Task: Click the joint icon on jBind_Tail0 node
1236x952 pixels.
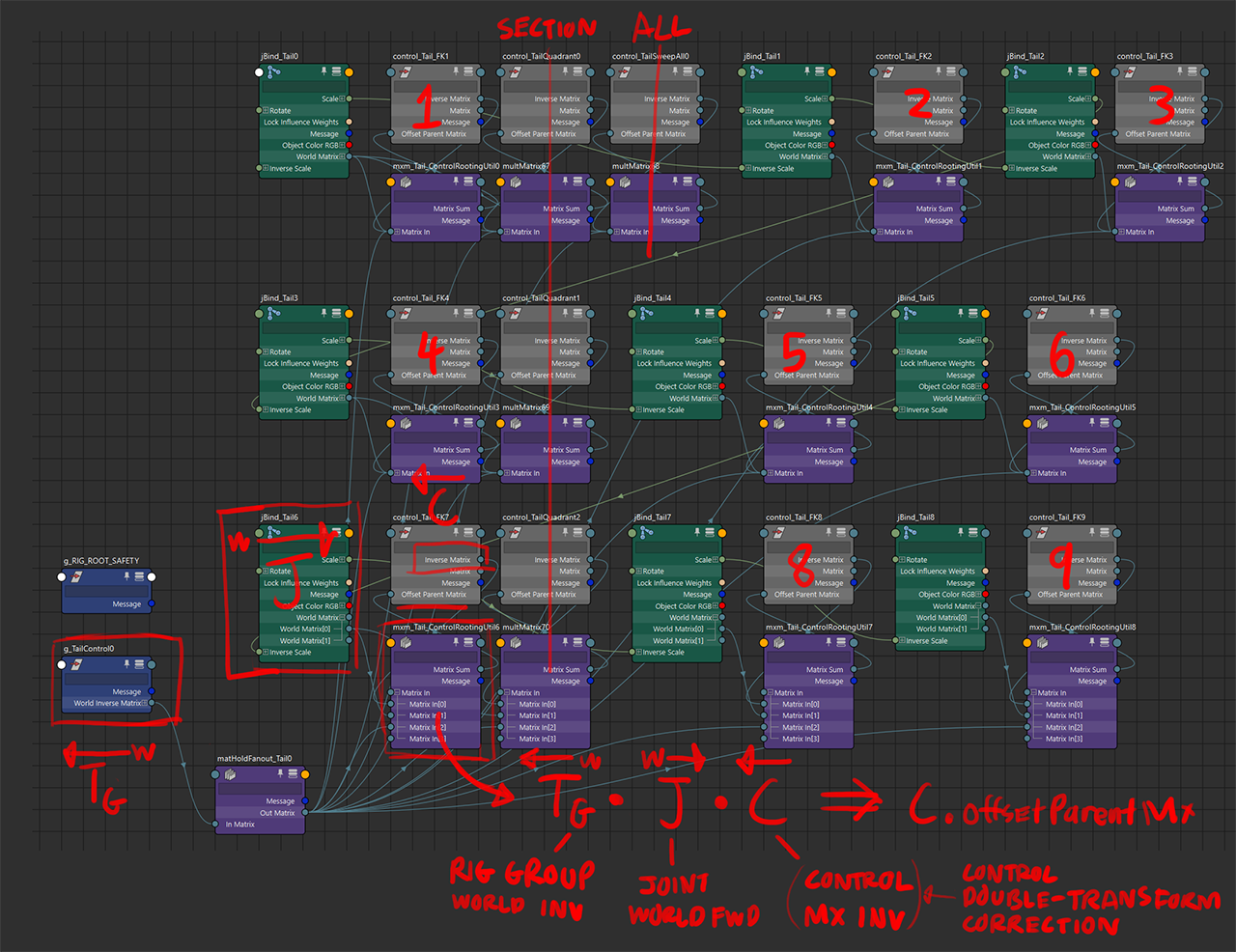Action: click(274, 72)
